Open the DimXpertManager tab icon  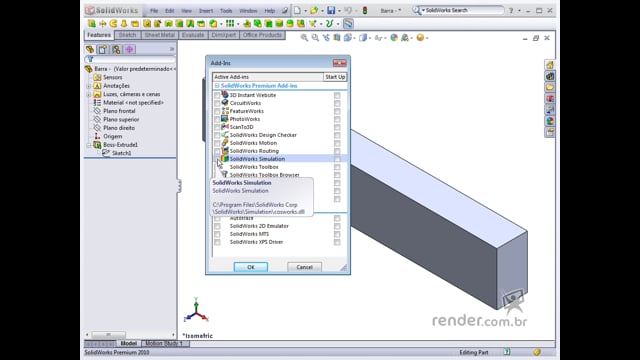129,49
